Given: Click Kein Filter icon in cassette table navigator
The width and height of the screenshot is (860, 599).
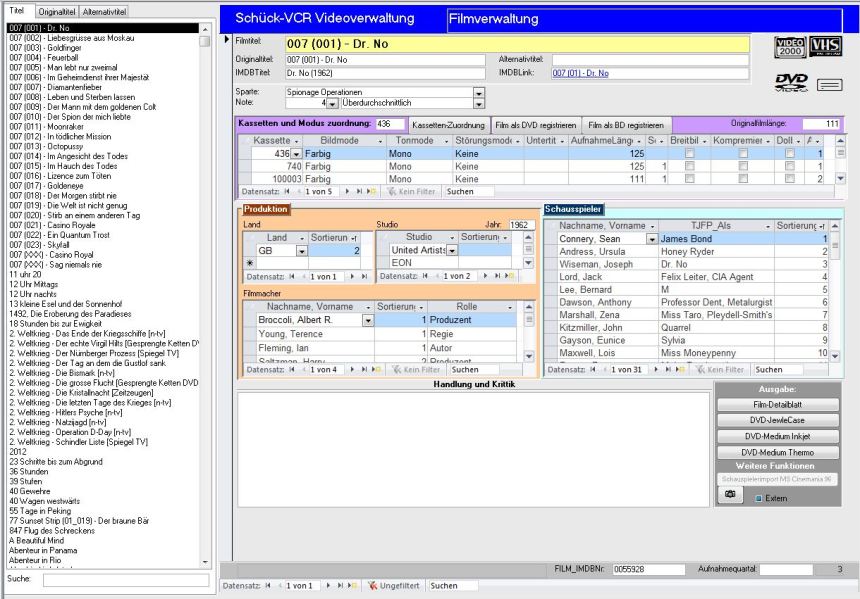Looking at the screenshot, I should click(410, 189).
